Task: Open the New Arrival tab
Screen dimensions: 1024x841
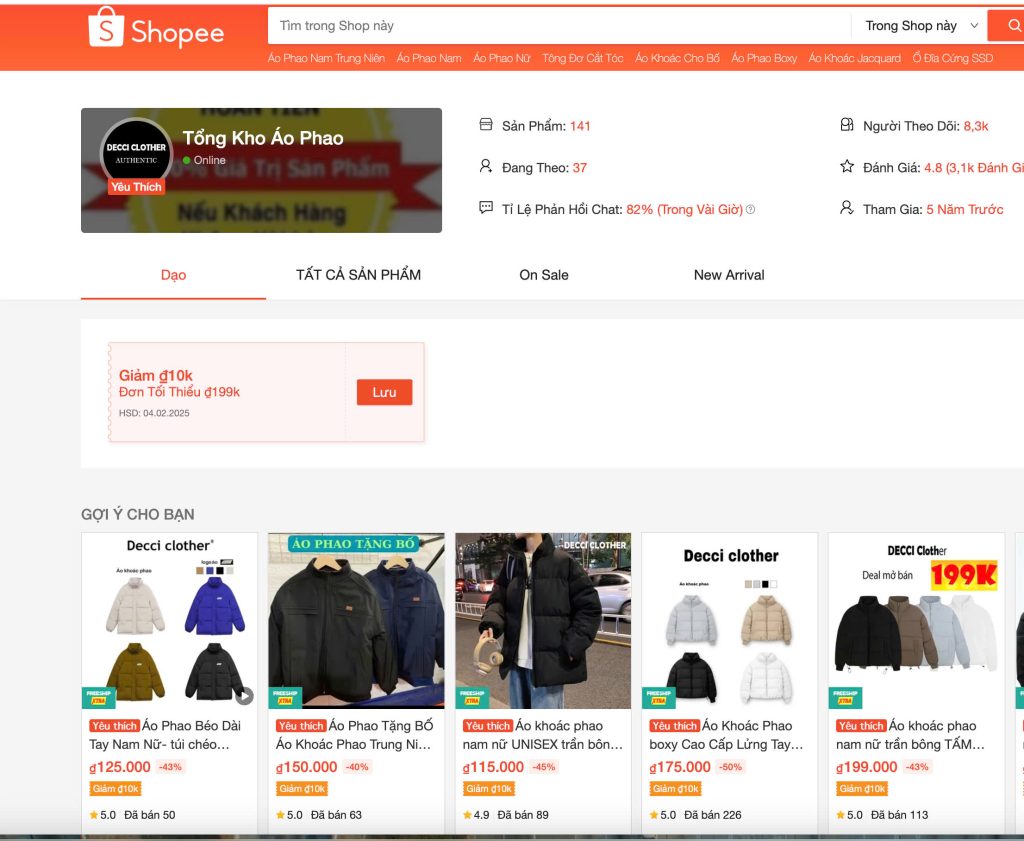Action: [729, 275]
